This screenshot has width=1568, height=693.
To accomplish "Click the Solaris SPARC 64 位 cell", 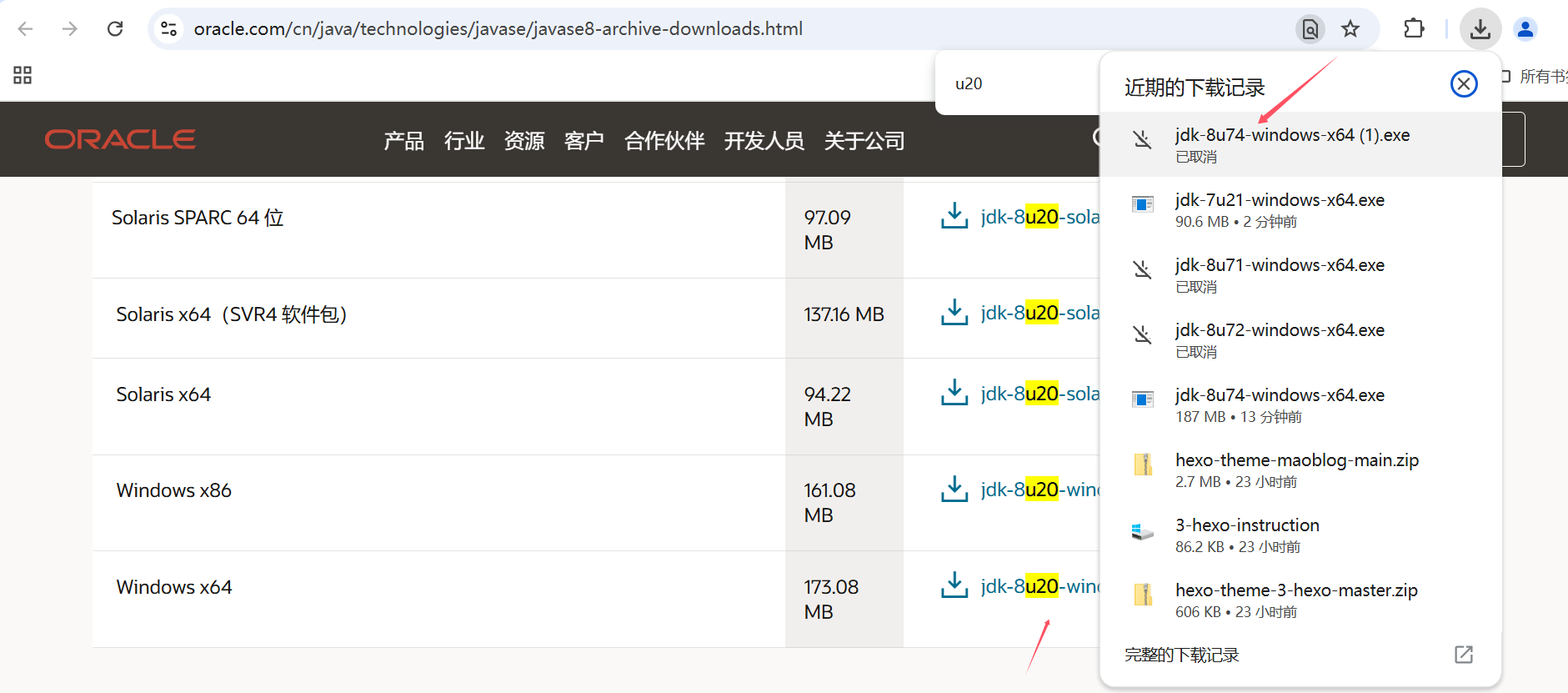I will 438,229.
